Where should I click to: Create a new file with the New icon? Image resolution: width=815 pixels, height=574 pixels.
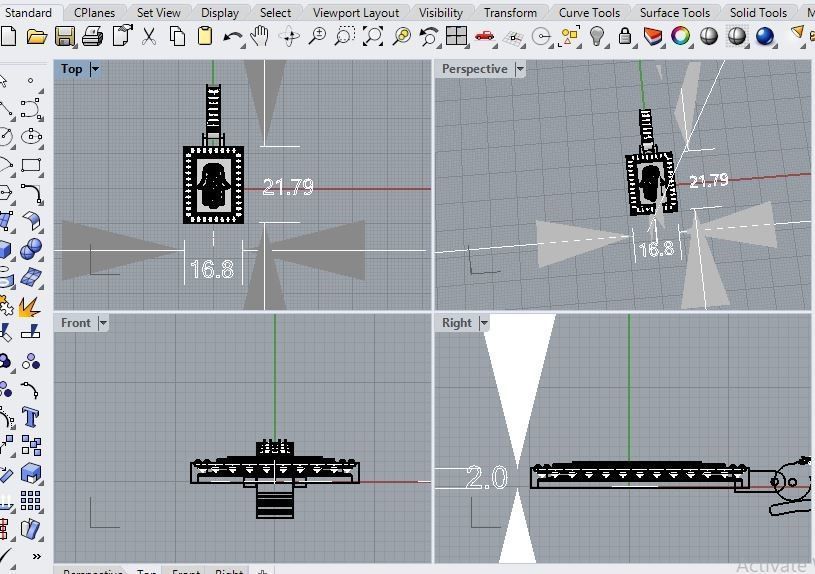pyautogui.click(x=8, y=36)
